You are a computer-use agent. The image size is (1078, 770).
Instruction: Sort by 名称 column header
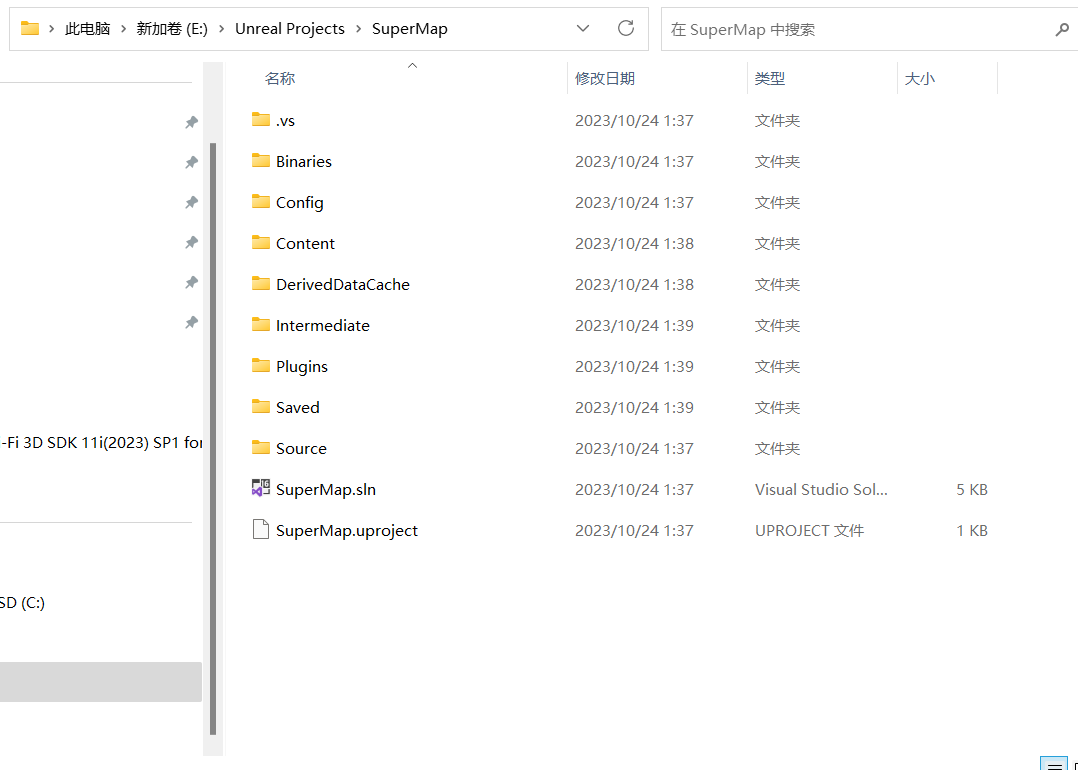coord(280,78)
